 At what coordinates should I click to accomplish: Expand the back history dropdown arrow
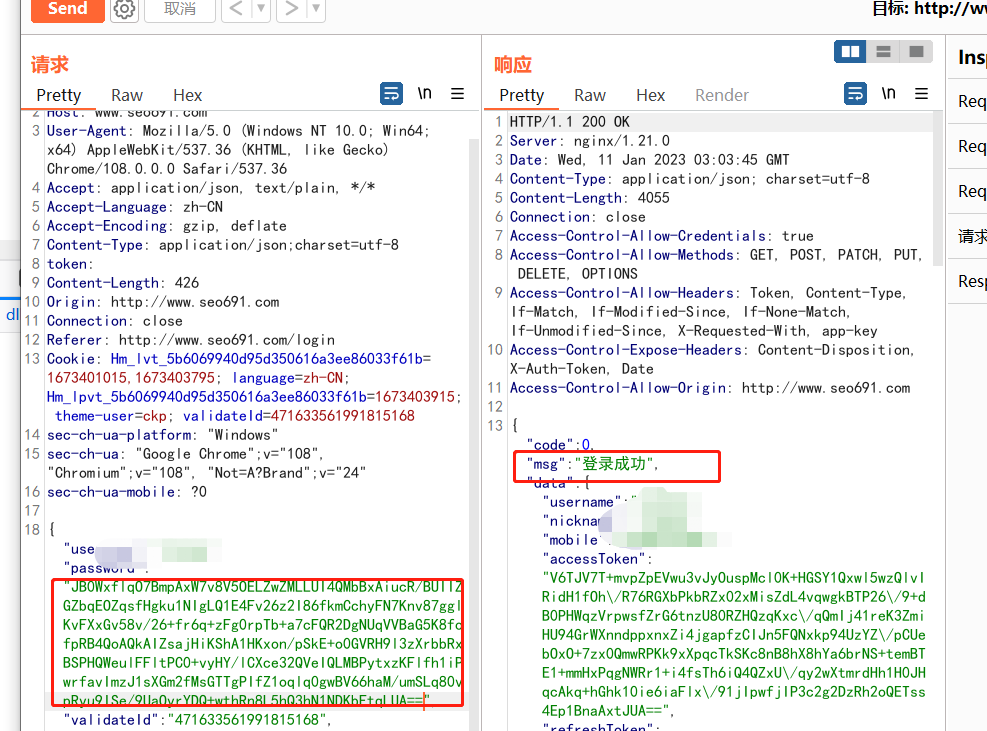point(260,9)
